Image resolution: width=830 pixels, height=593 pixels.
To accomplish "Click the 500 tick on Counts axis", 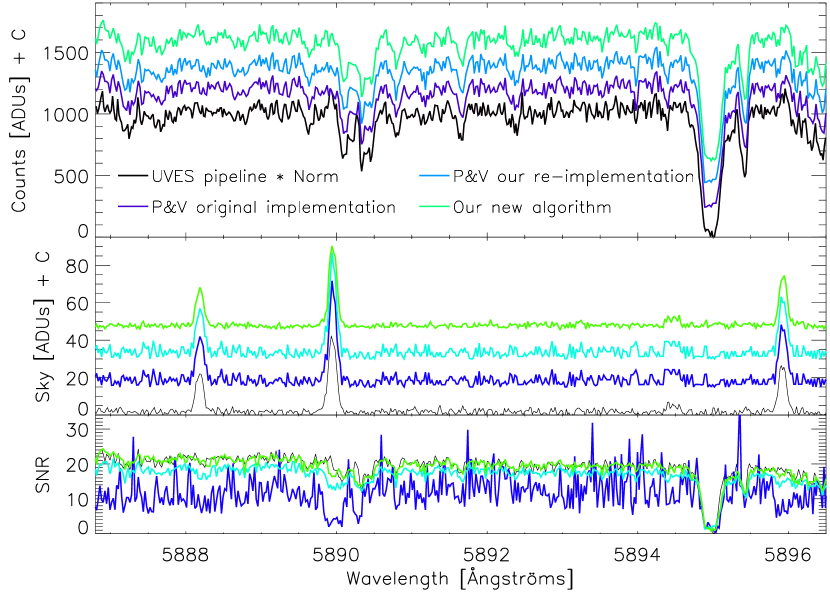I will click(71, 176).
